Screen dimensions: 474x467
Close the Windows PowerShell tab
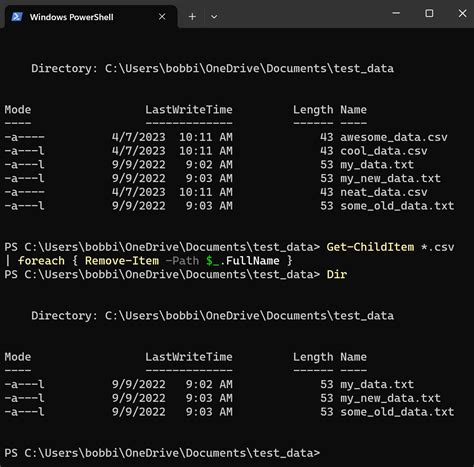(162, 17)
